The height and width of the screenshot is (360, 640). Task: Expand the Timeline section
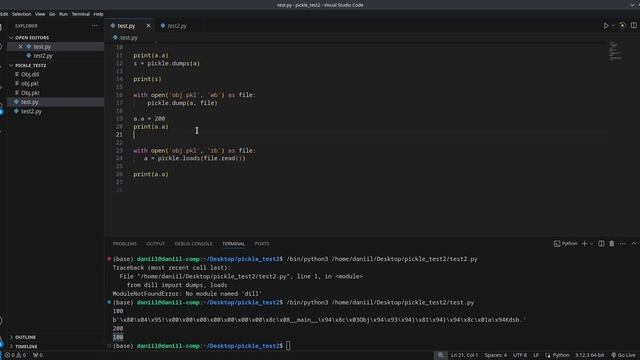point(26,347)
